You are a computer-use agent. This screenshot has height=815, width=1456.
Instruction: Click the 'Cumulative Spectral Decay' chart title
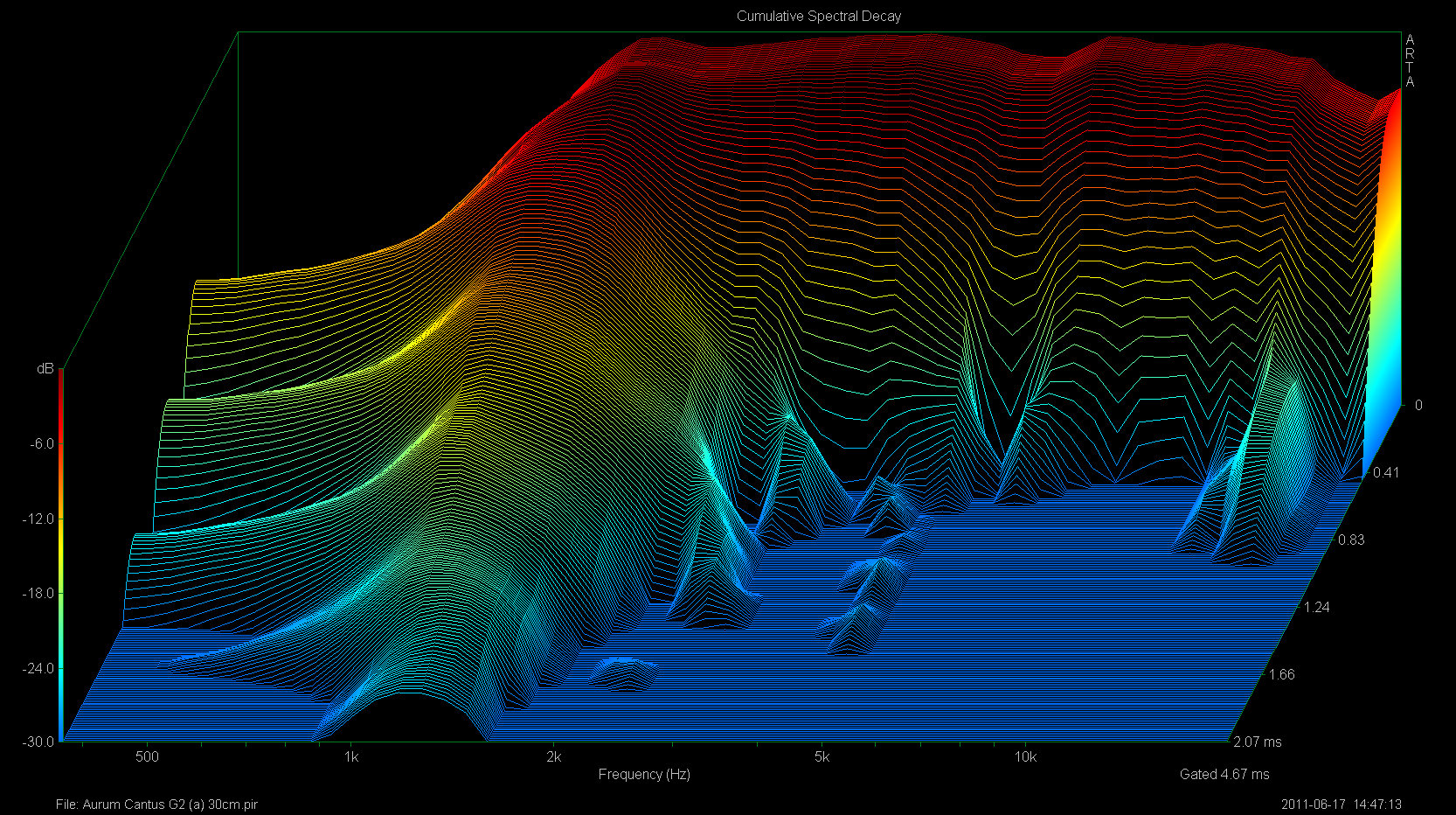tap(819, 16)
